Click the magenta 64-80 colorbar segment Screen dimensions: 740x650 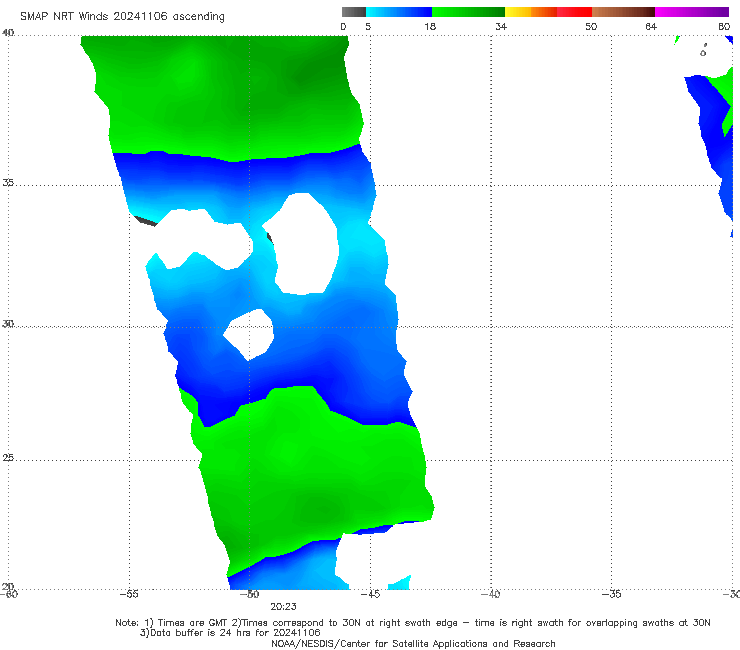point(692,12)
